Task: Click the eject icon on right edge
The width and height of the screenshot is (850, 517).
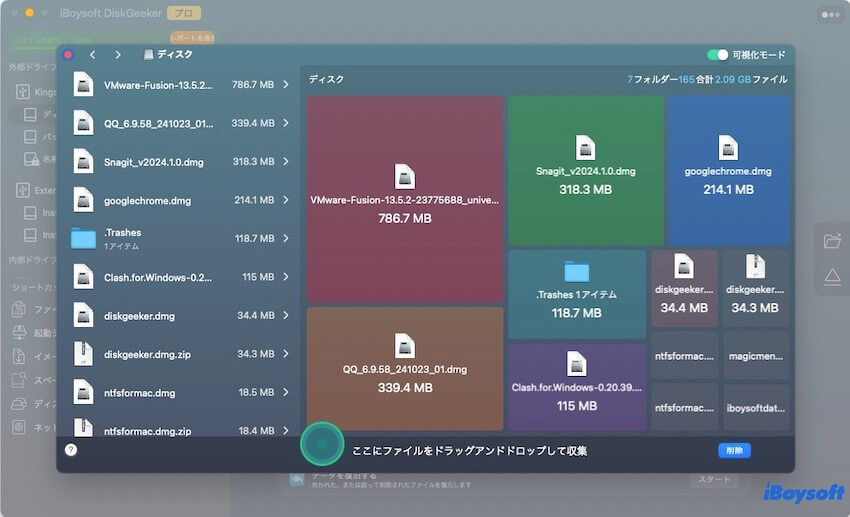Action: 832,277
